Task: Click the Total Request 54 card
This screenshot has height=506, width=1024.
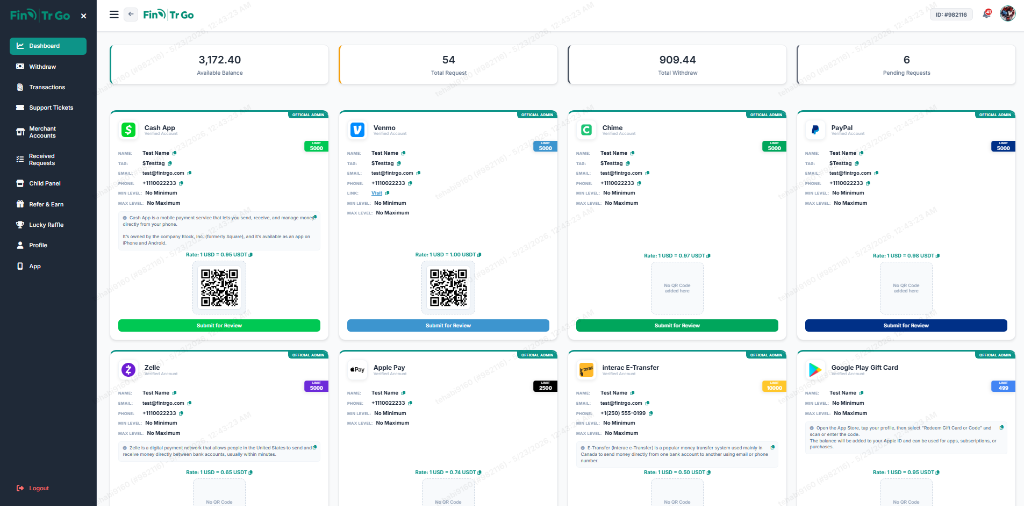Action: coord(448,65)
